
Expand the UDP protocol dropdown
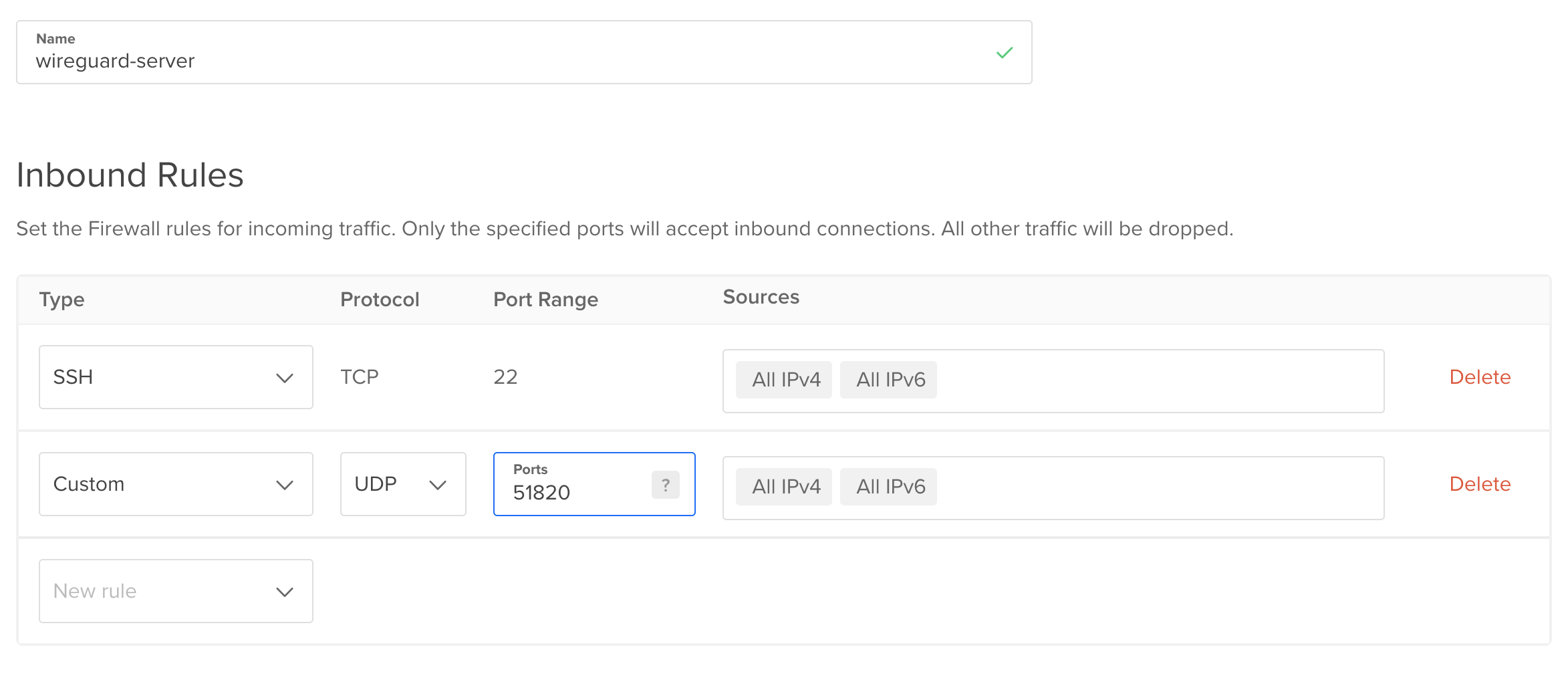(x=402, y=484)
